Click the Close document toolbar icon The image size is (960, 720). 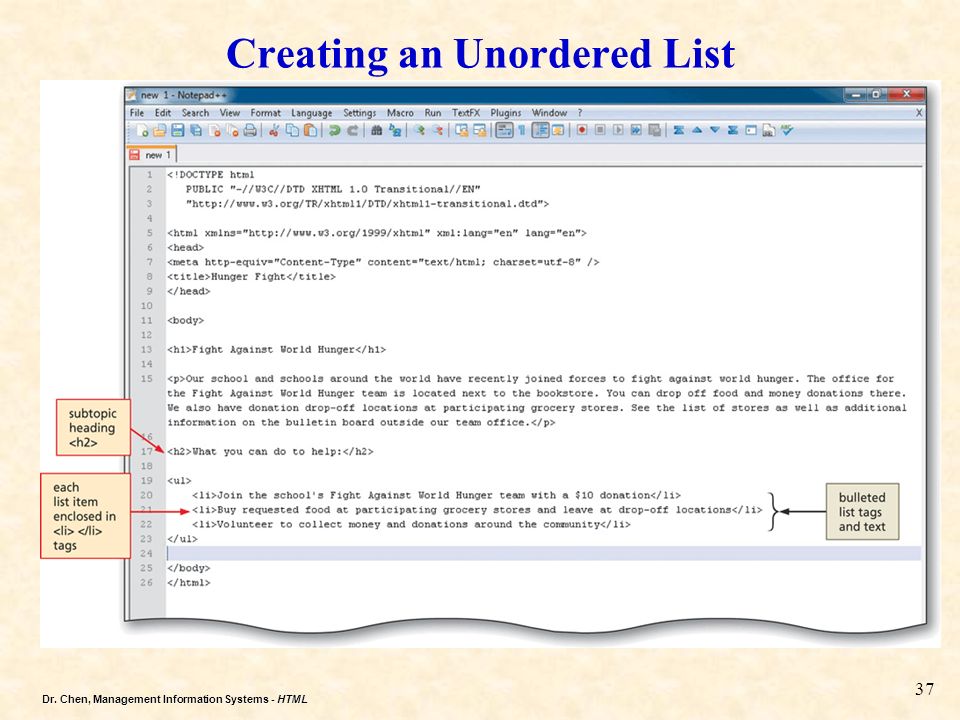pos(214,130)
